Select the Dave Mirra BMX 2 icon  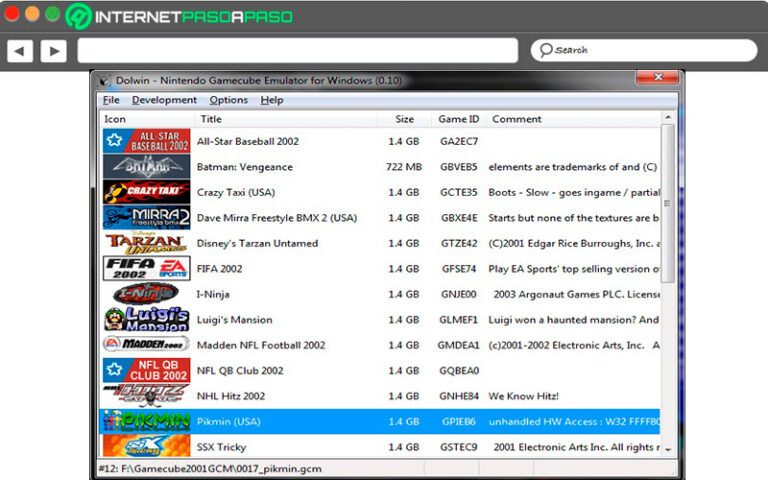146,218
